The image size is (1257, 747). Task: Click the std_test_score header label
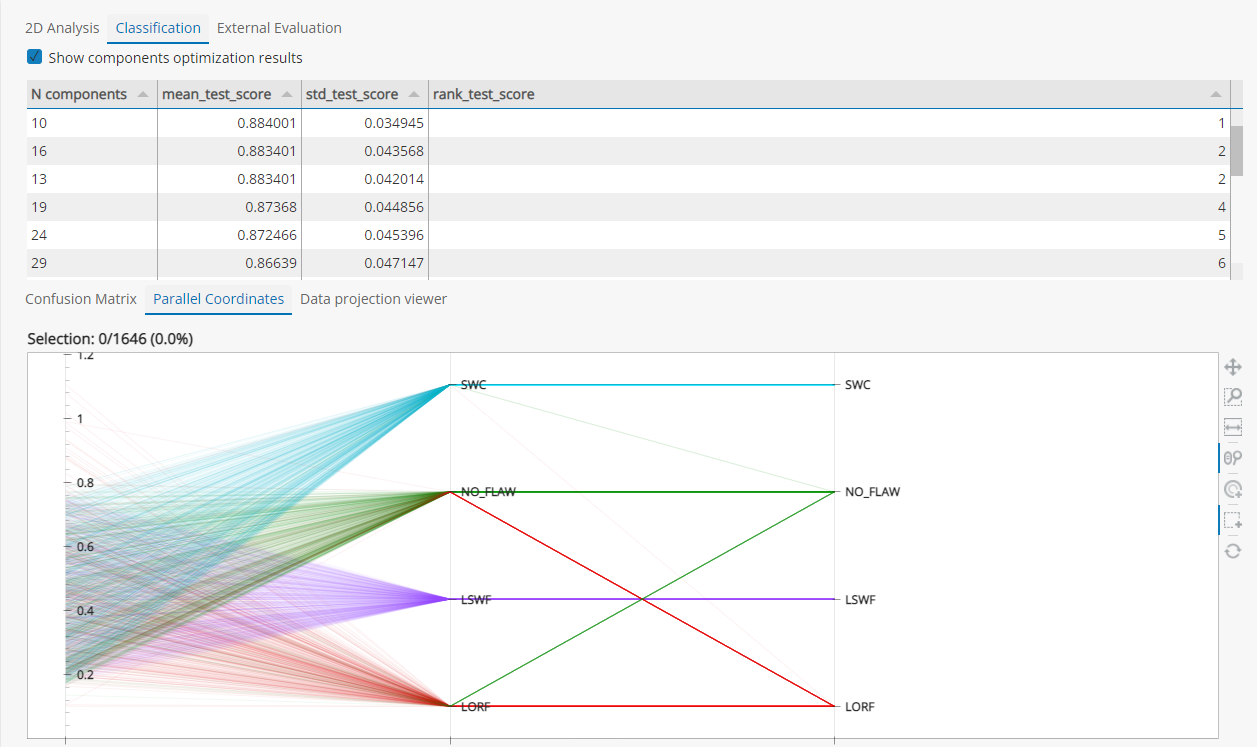pos(352,95)
